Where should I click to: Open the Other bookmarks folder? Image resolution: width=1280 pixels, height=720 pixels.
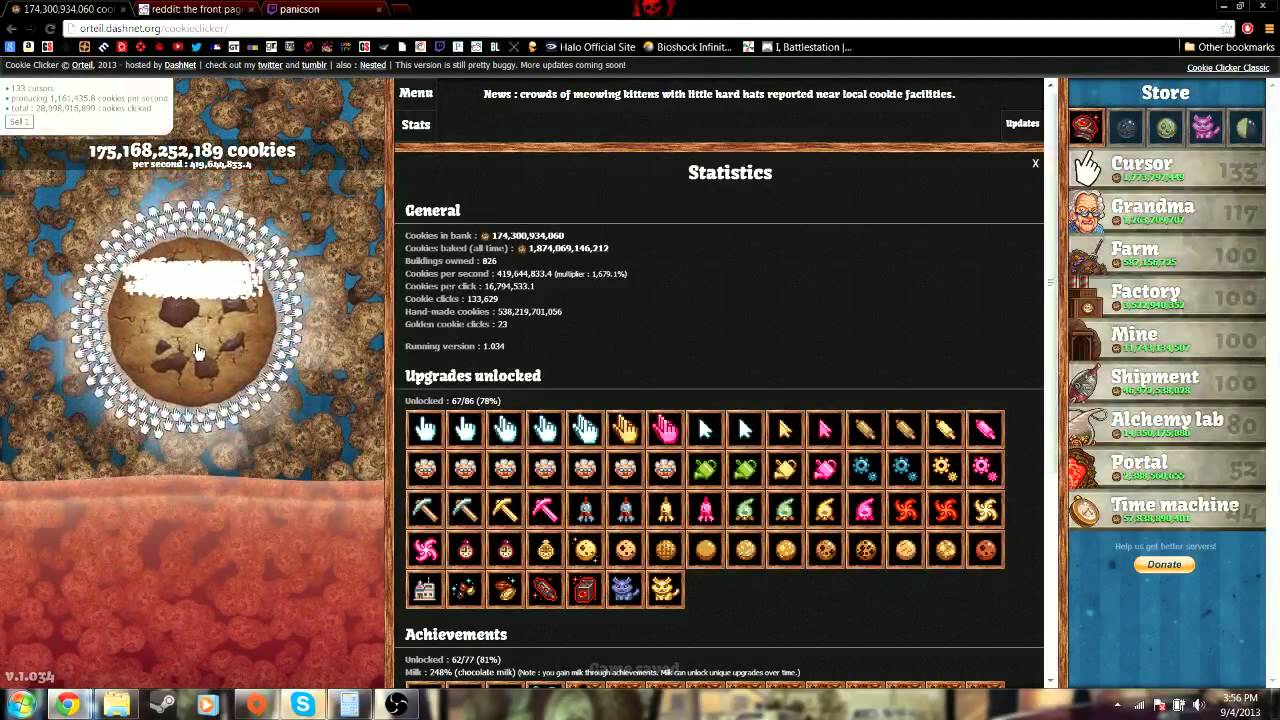(1228, 47)
